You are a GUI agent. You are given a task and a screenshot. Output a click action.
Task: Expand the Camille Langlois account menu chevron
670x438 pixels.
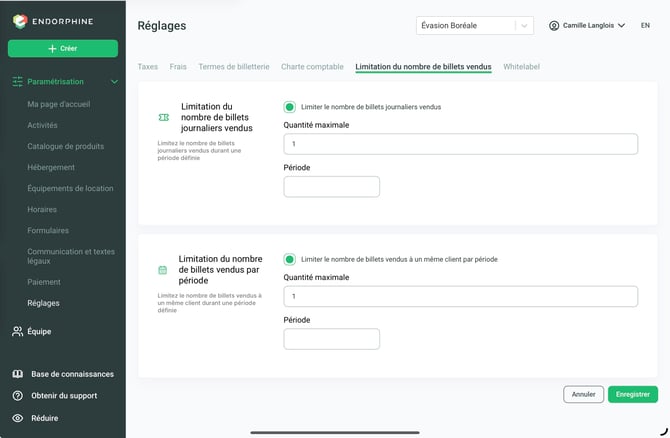621,26
